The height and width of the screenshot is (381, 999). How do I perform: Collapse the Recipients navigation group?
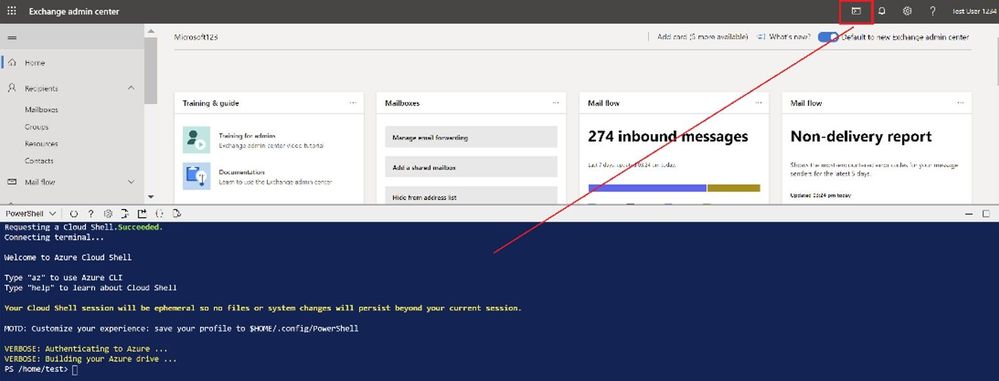(x=131, y=88)
